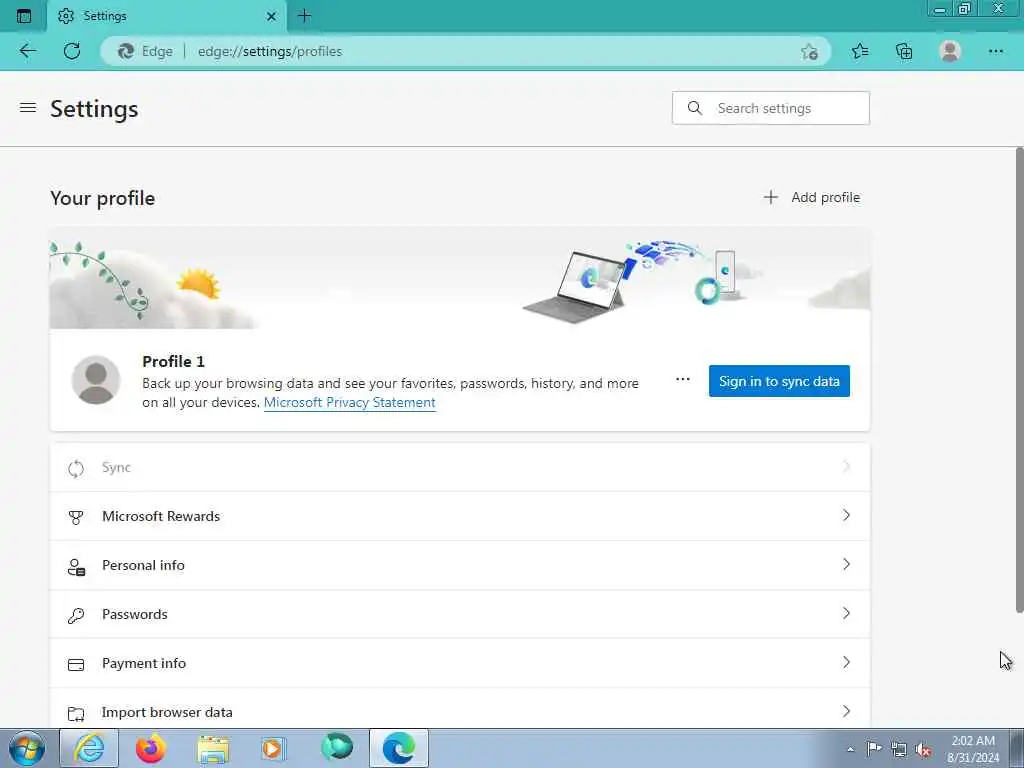
Task: Select the Settings tab
Action: [167, 16]
